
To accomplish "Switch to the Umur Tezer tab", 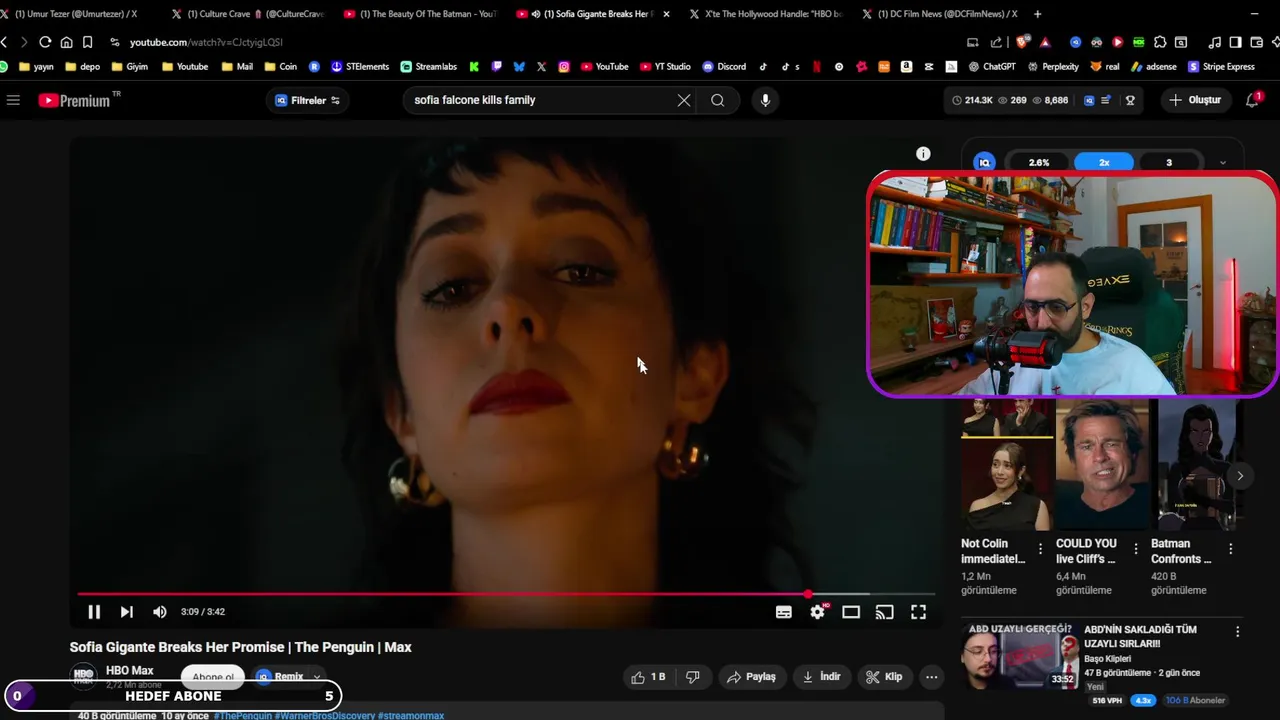I will coord(75,14).
